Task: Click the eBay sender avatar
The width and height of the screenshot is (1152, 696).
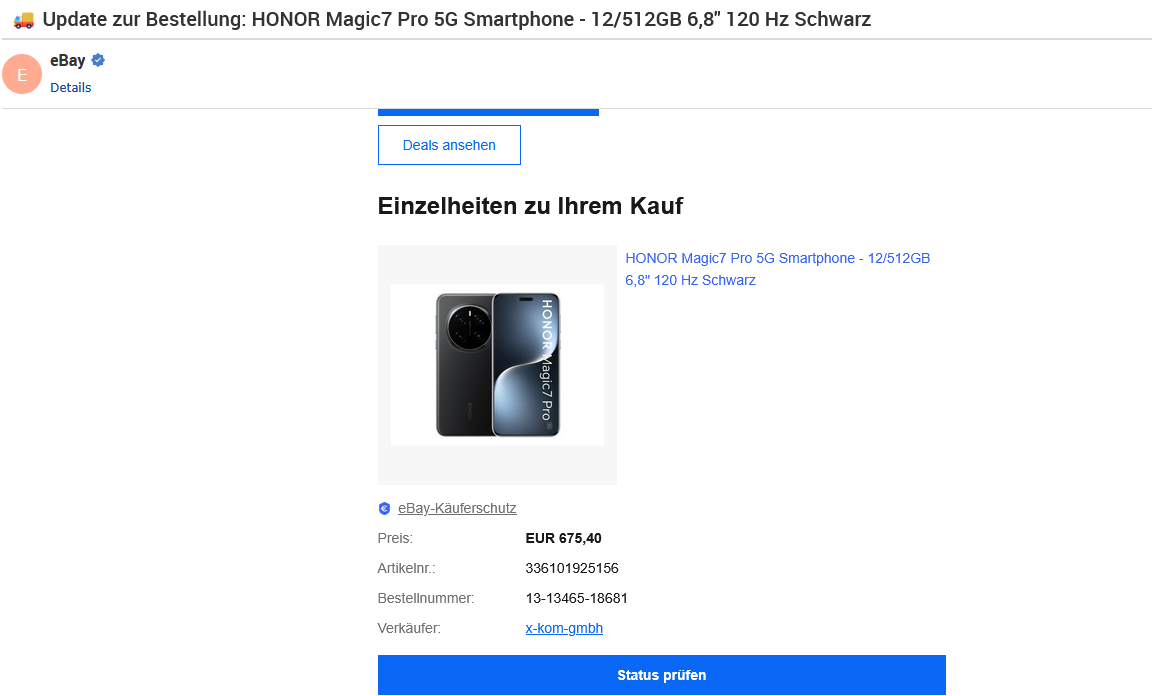Action: pos(22,74)
